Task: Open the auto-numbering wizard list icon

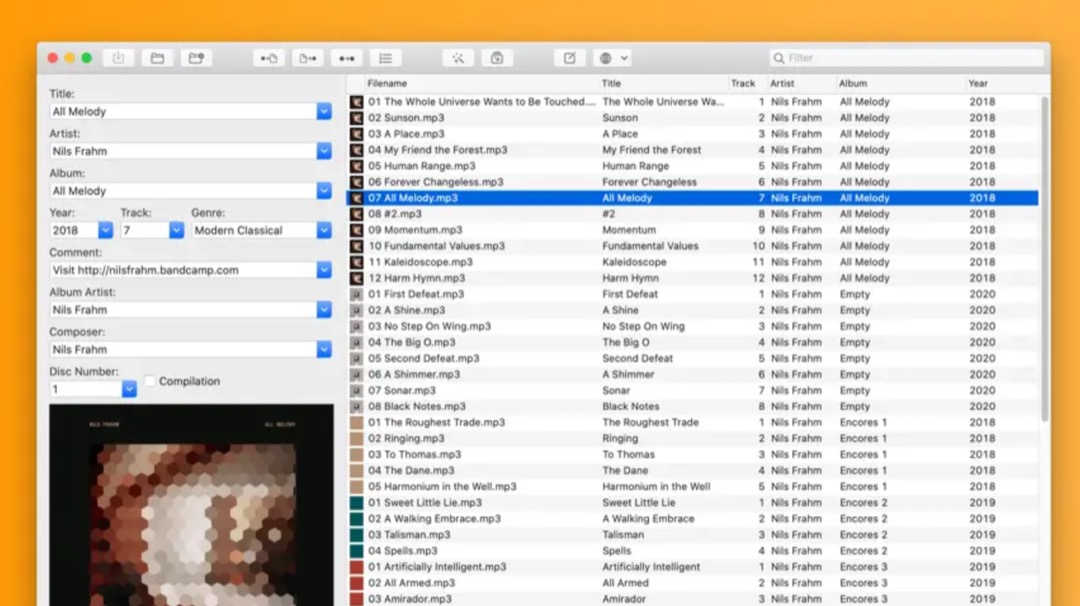Action: click(x=385, y=58)
